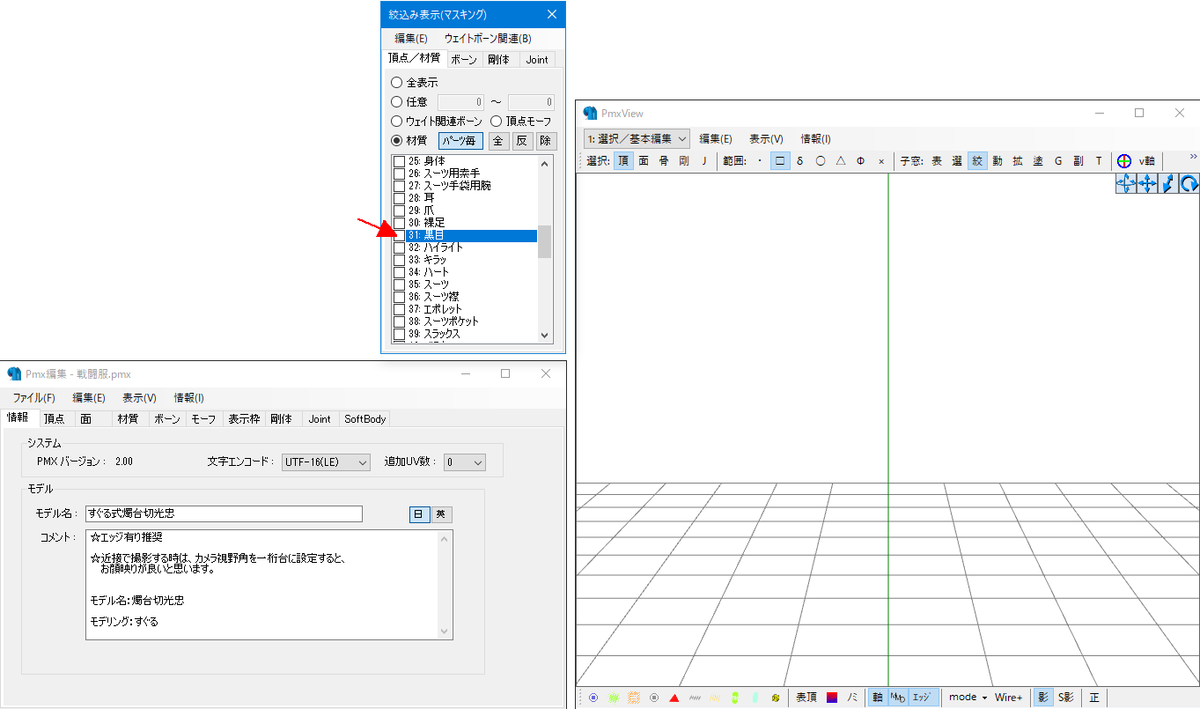
Task: Toggle 影 shadow display button
Action: click(1042, 697)
